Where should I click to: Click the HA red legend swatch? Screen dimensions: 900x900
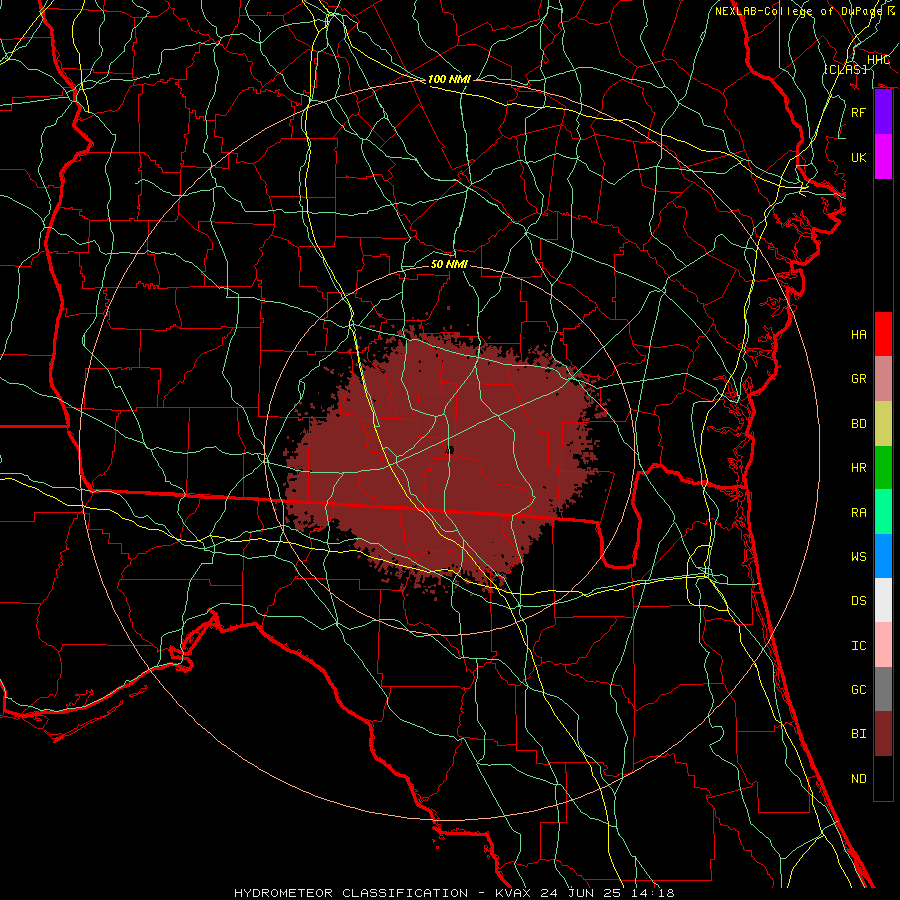point(883,334)
